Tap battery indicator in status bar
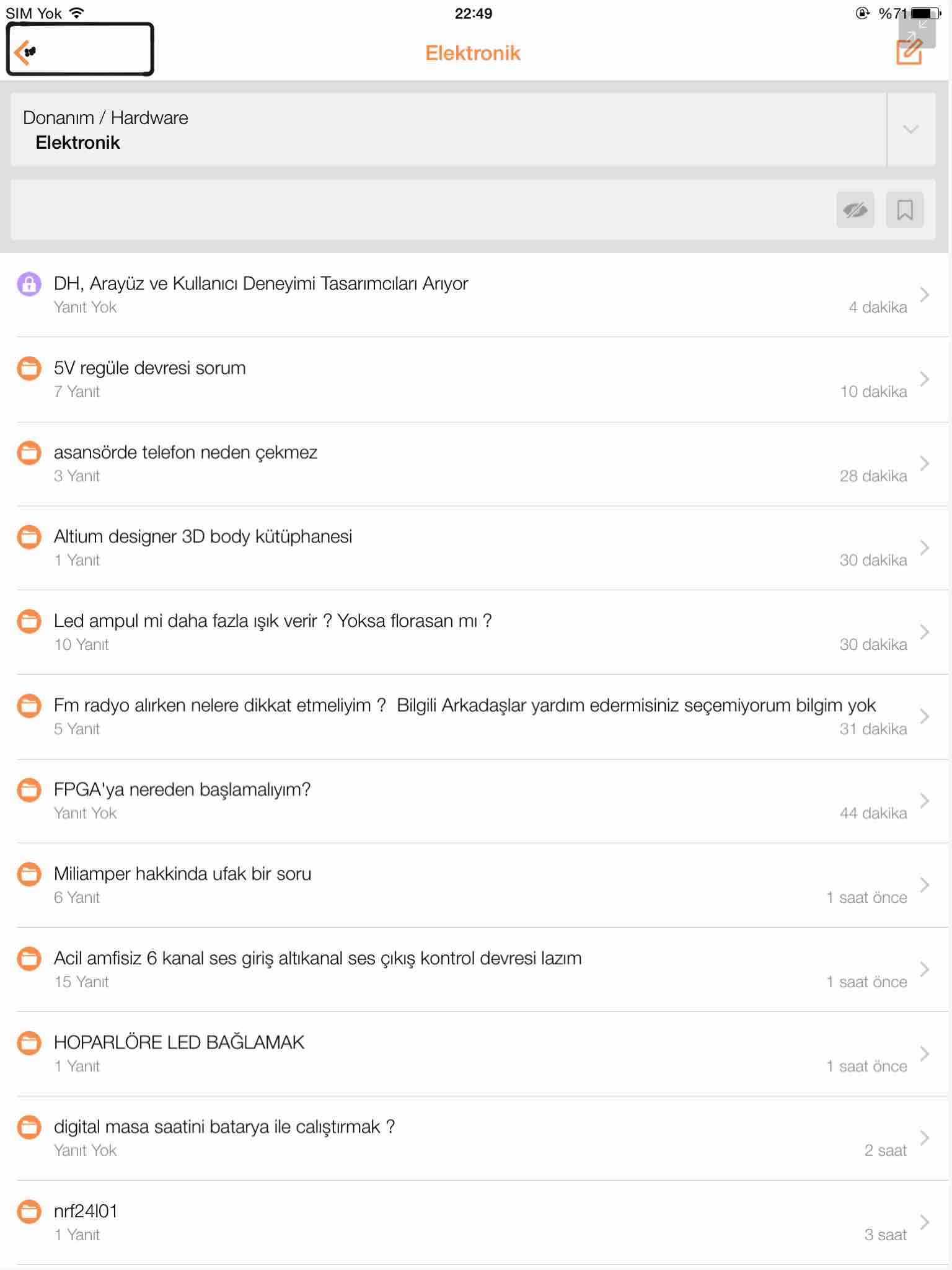The width and height of the screenshot is (952, 1270). pos(926,13)
